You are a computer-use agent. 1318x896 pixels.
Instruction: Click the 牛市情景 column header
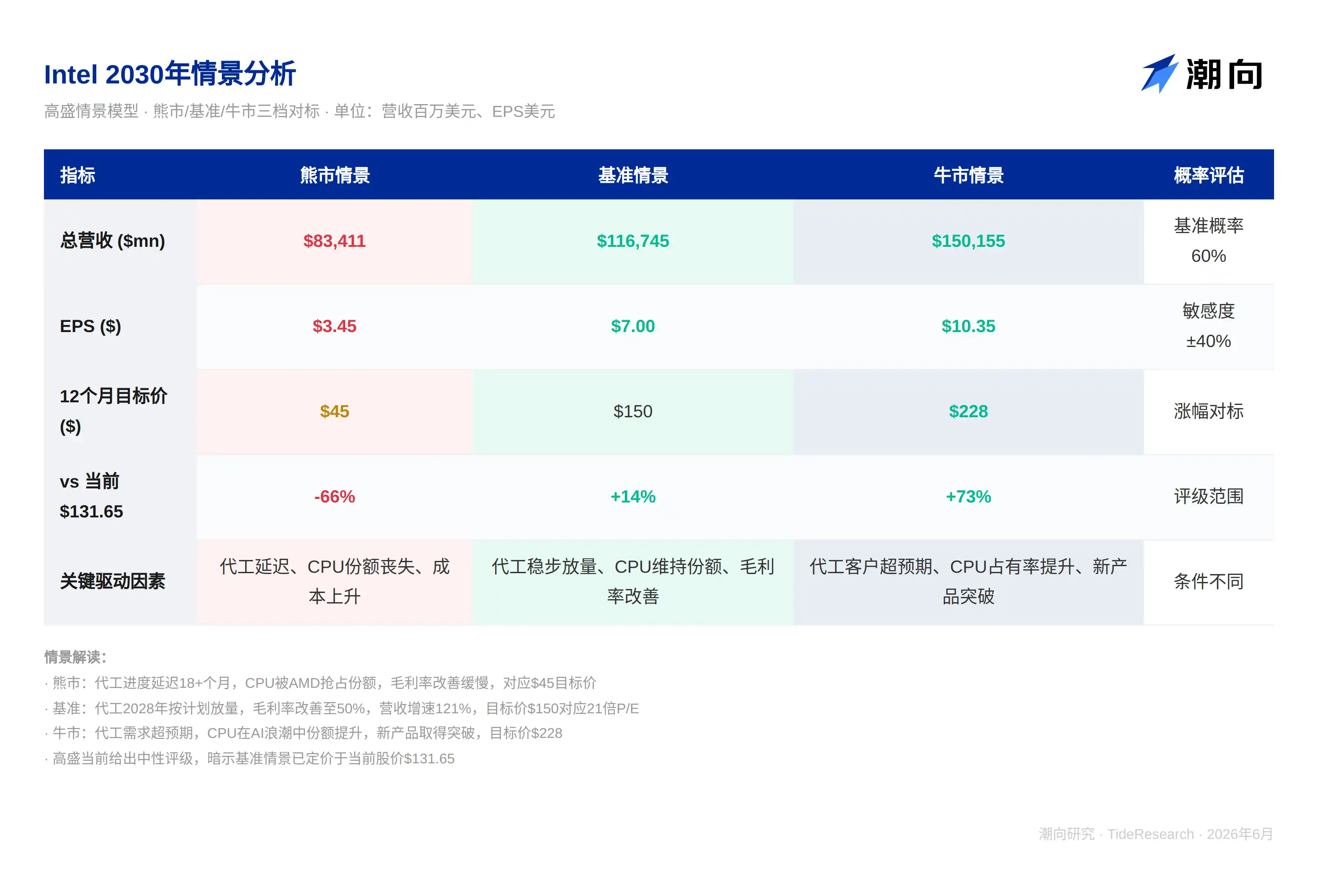968,175
